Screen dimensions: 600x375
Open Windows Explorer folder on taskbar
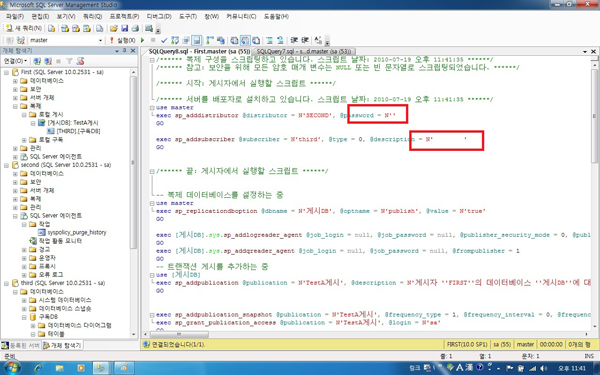(59, 368)
